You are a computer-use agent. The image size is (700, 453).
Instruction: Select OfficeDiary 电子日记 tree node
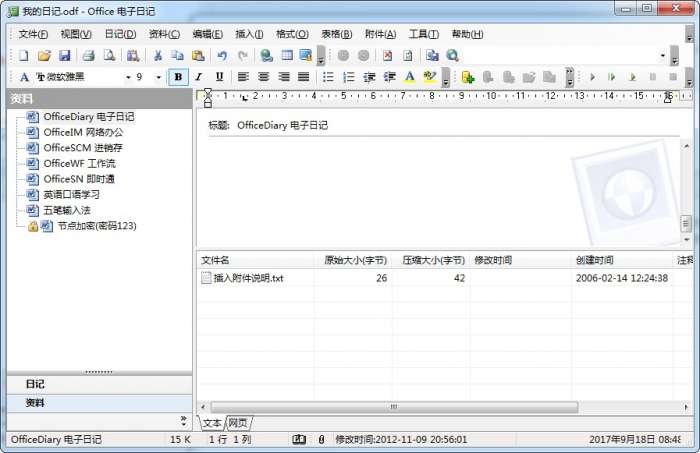pos(89,117)
